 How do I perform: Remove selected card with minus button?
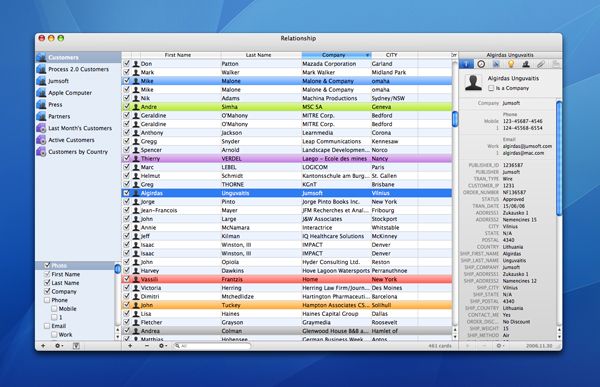[147, 346]
